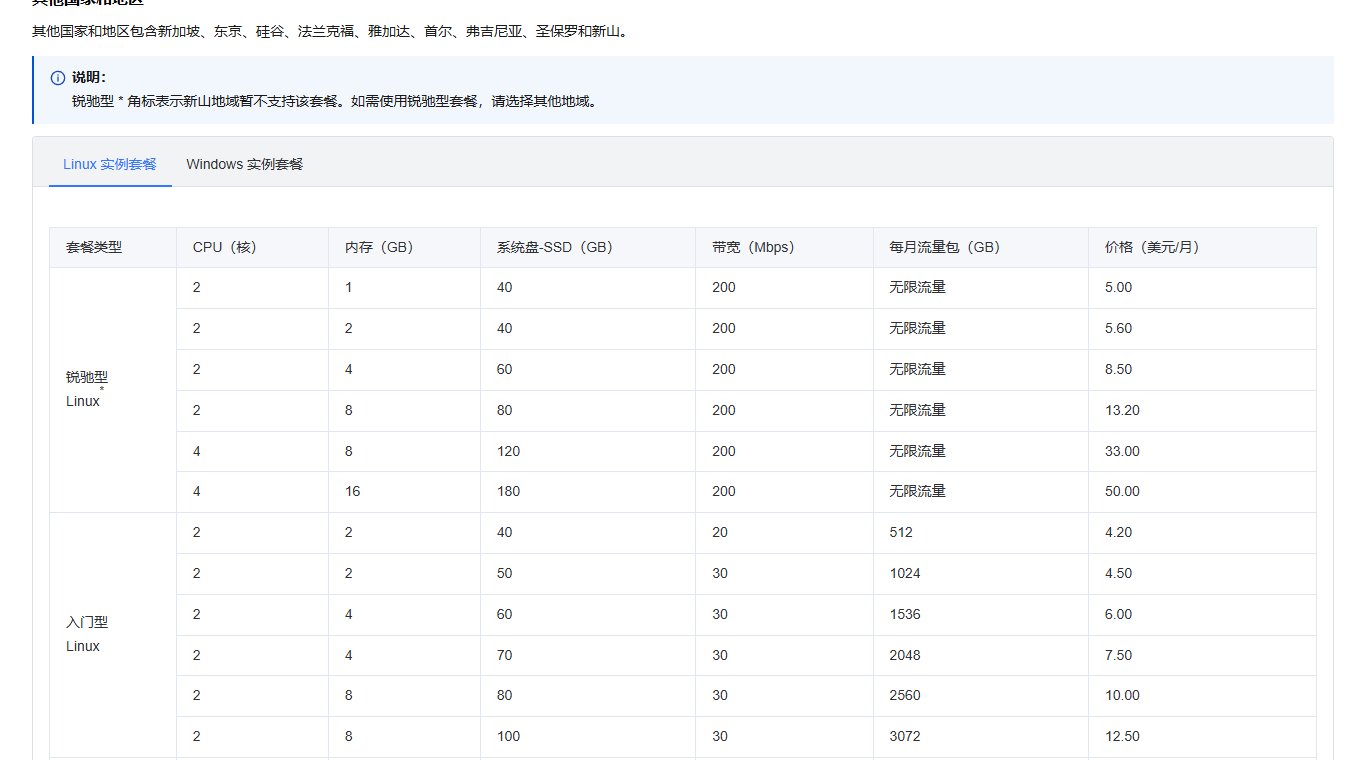Image resolution: width=1366 pixels, height=760 pixels.
Task: Click bandwidth 200 in the 8.50 row
Action: click(x=784, y=369)
